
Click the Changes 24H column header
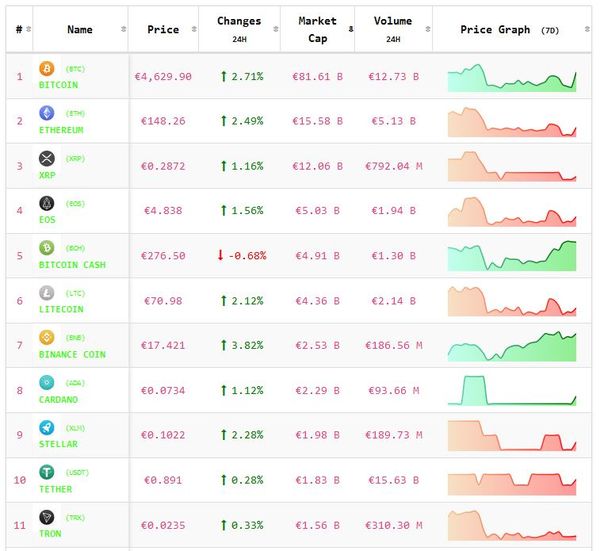coord(240,29)
